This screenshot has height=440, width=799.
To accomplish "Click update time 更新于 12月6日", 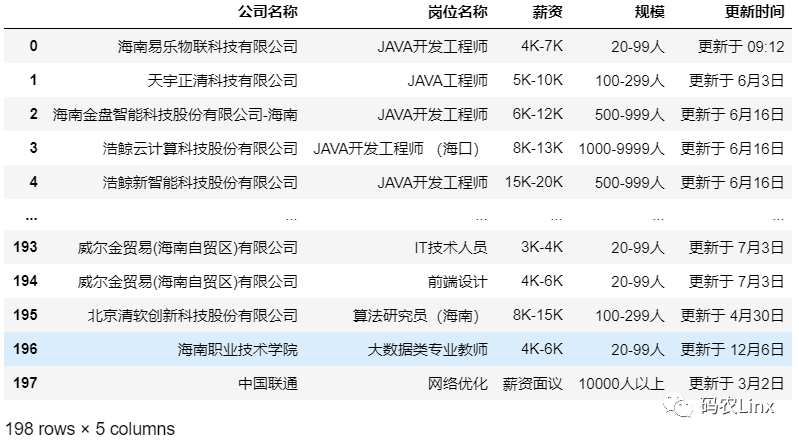I will tap(732, 349).
